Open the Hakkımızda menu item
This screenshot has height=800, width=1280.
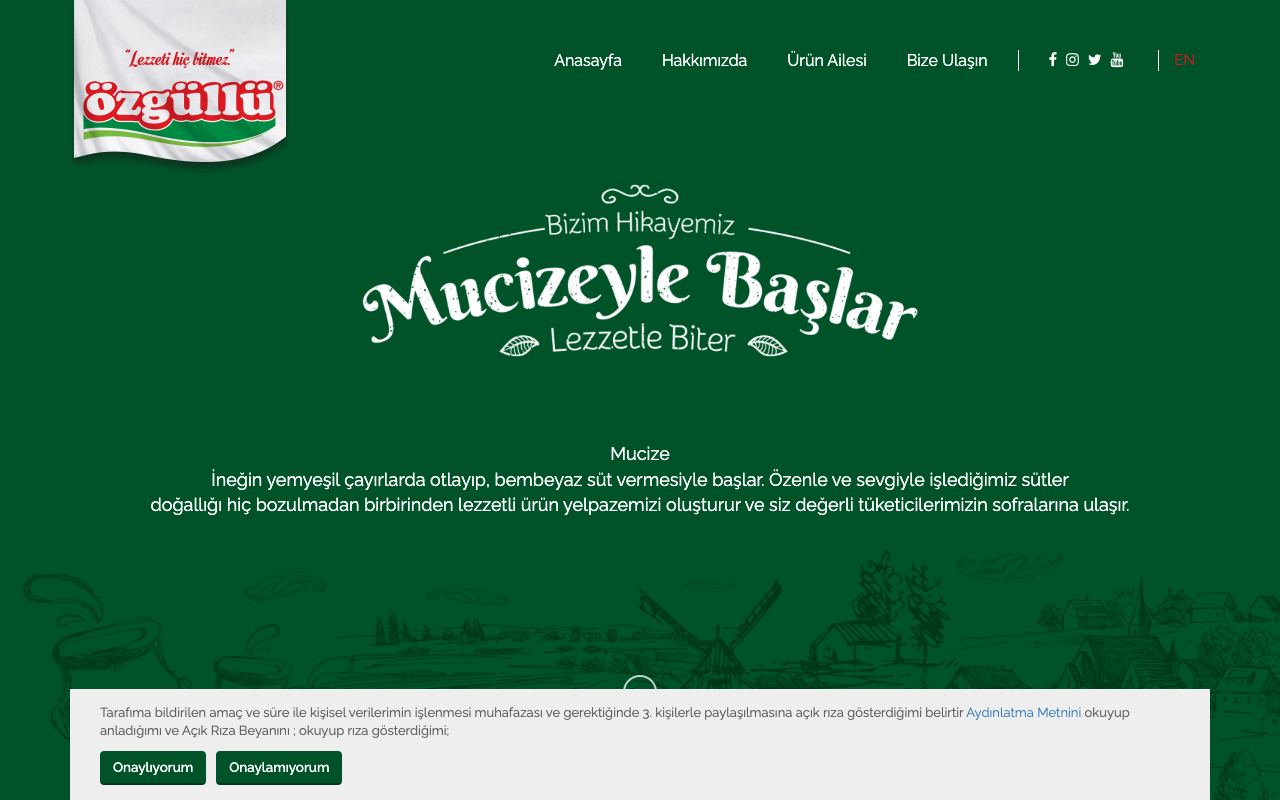(x=704, y=60)
